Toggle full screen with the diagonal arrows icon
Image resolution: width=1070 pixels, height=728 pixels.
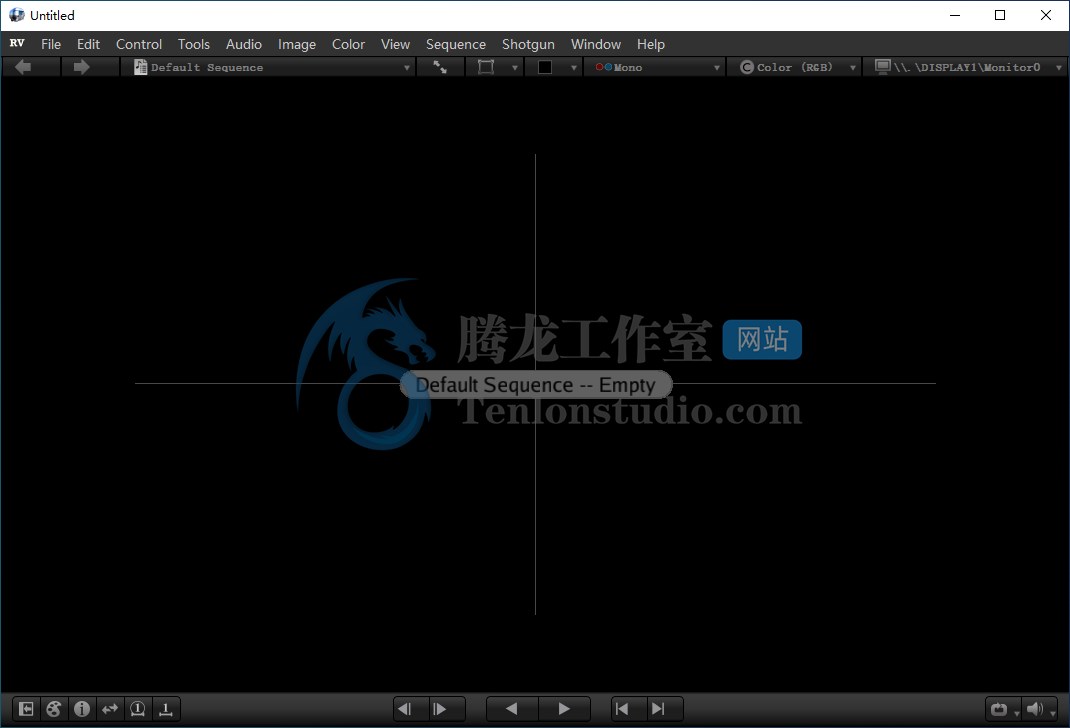click(x=440, y=67)
